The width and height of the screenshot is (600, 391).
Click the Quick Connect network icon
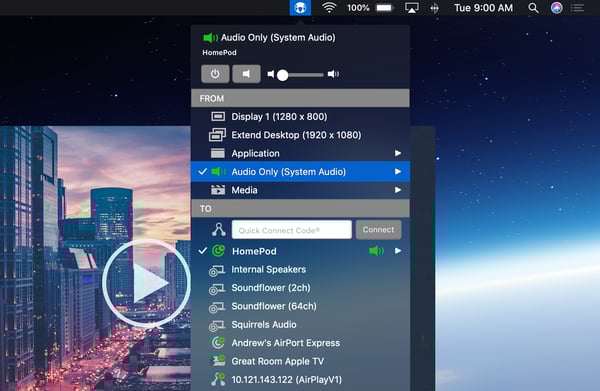point(218,229)
